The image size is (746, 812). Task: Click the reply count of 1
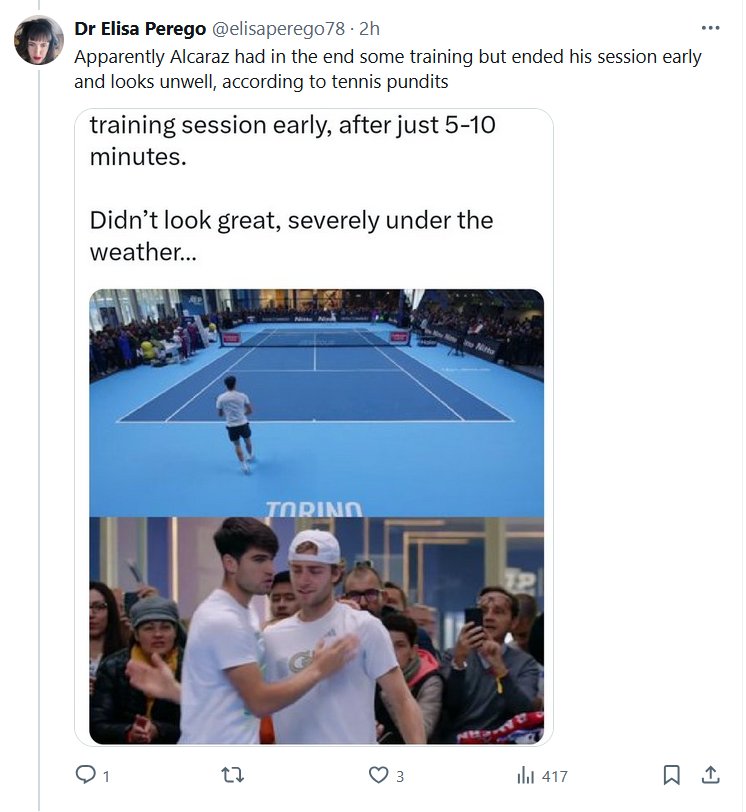pyautogui.click(x=106, y=776)
